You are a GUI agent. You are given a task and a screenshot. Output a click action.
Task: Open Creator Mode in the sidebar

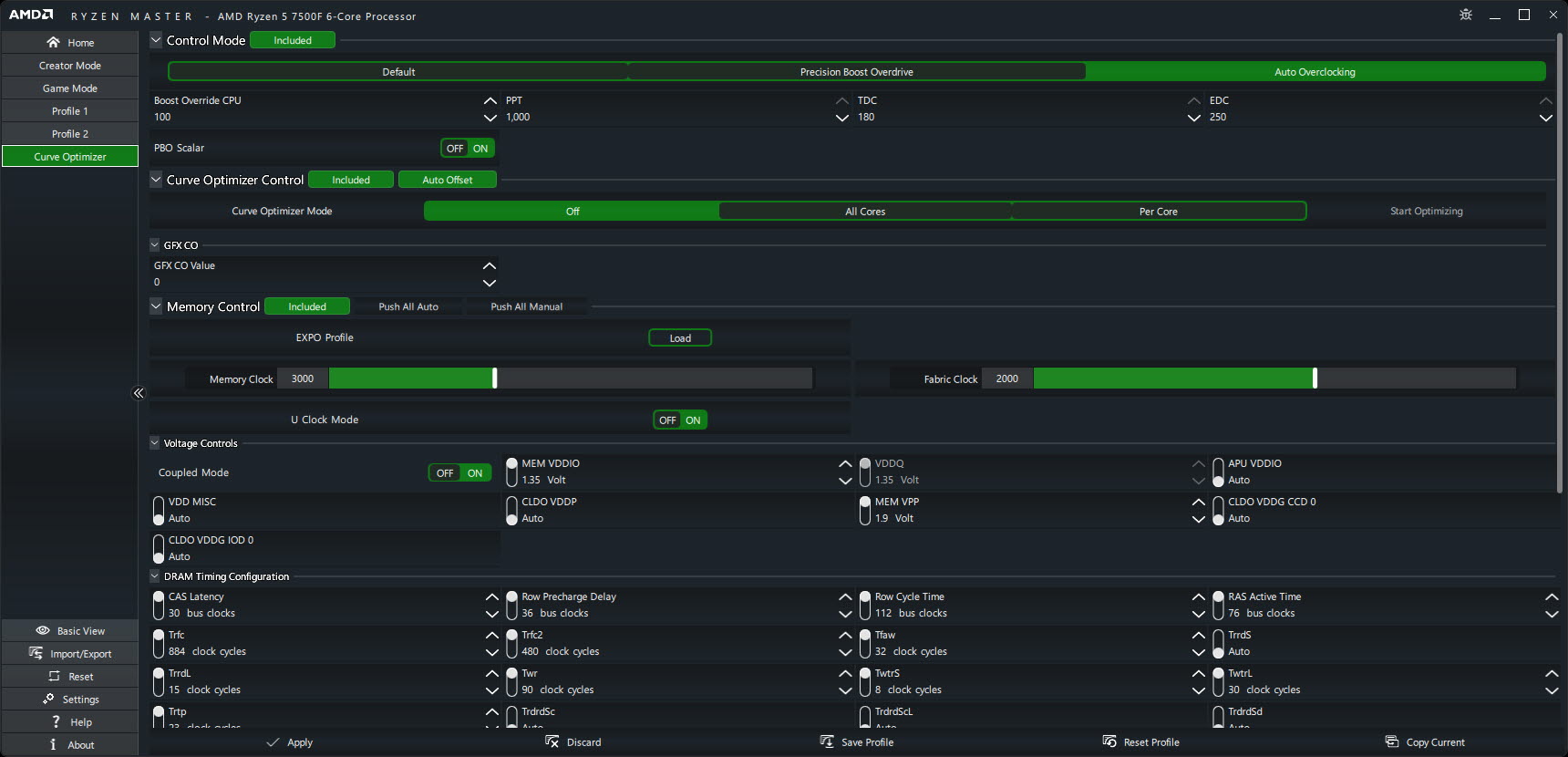[70, 66]
